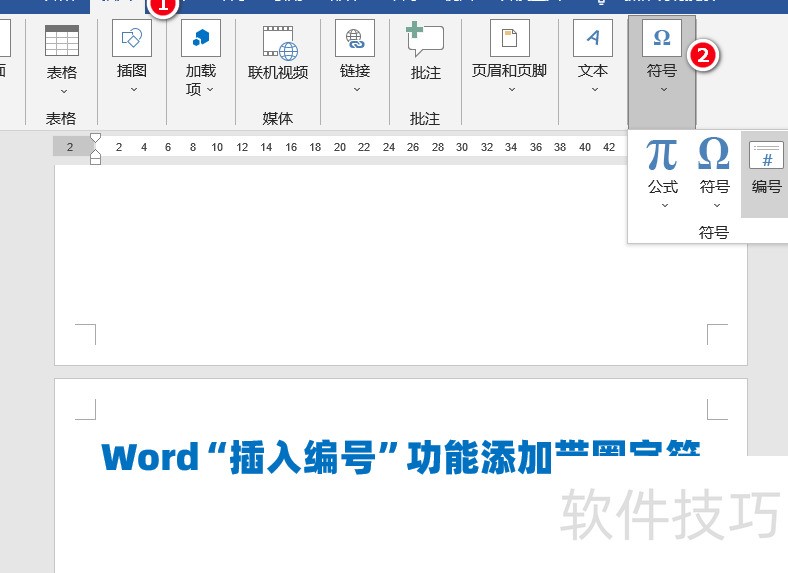788x573 pixels.
Task: Expand the 插图 dropdown arrow
Action: coord(134,89)
